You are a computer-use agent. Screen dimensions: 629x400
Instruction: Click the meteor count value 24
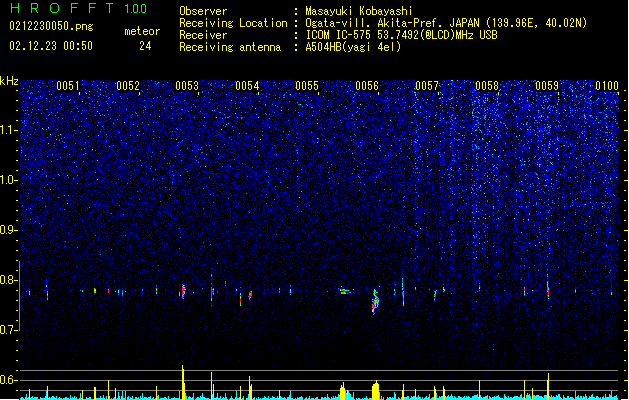(145, 46)
